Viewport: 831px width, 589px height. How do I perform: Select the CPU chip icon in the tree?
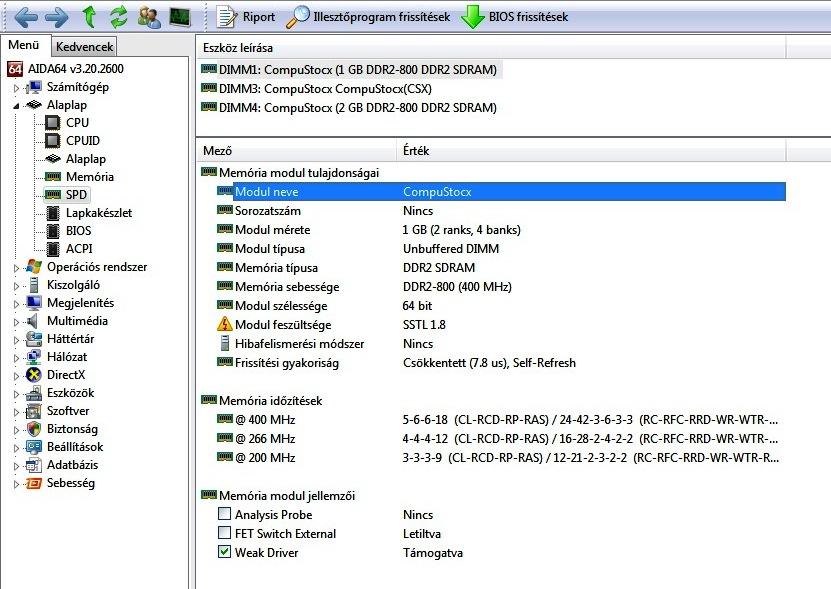pyautogui.click(x=52, y=122)
